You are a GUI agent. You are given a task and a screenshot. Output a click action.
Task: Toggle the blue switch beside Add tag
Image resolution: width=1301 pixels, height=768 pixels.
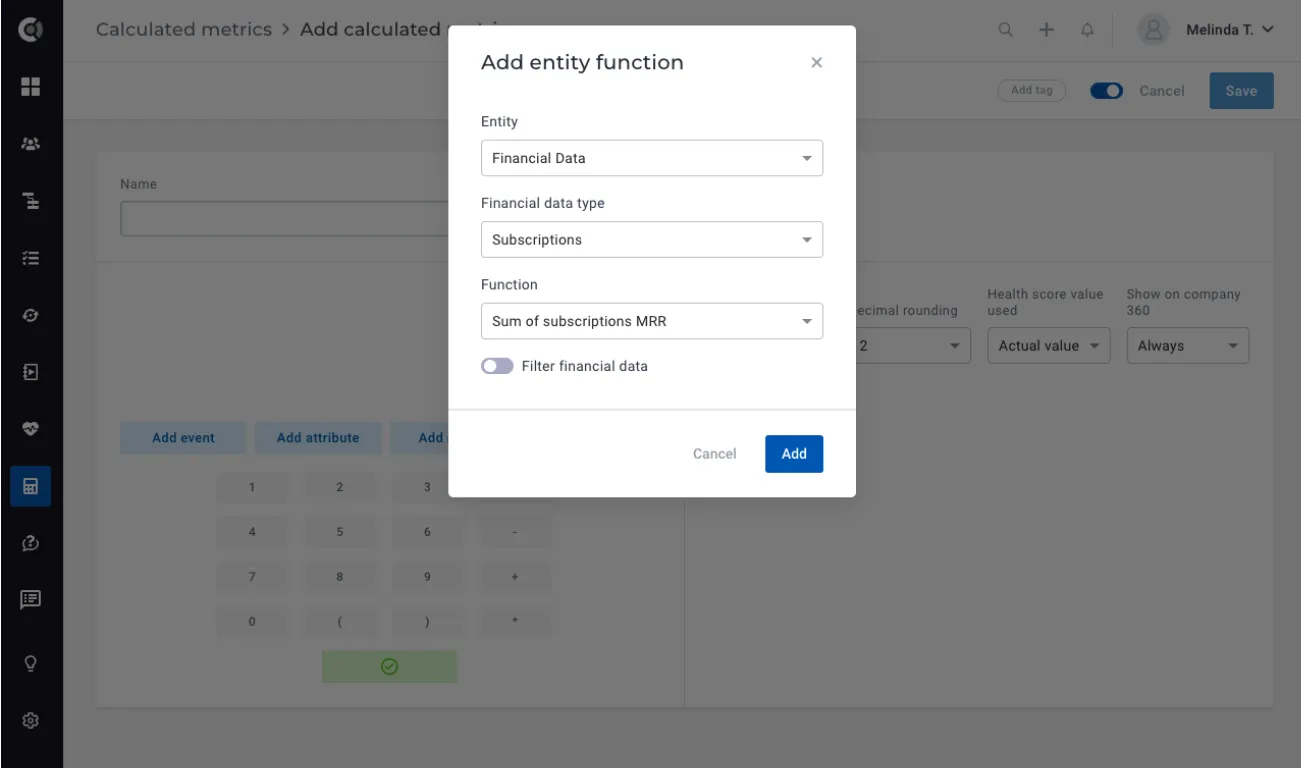[x=1106, y=91]
